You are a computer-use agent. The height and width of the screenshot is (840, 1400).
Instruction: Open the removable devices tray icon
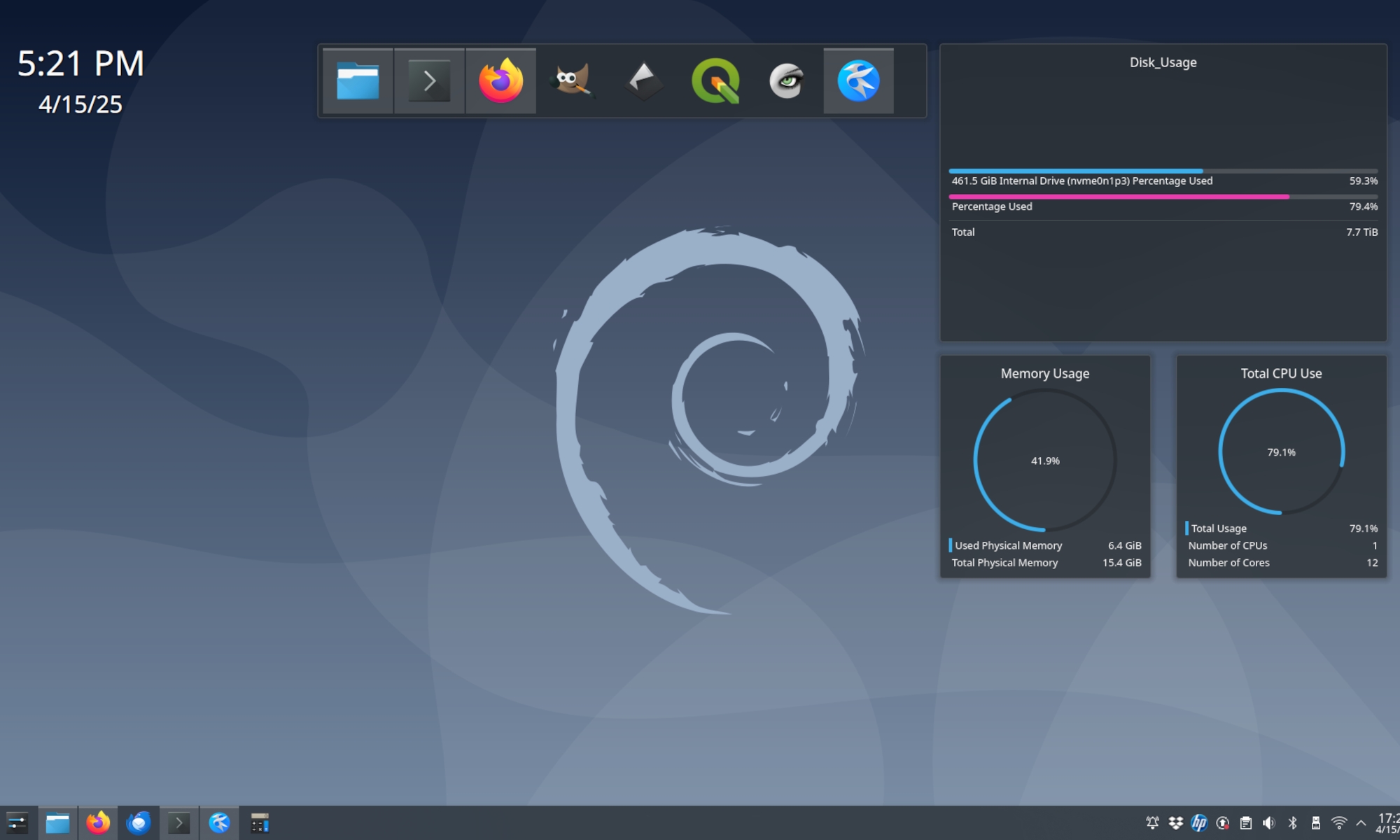coord(1316,823)
